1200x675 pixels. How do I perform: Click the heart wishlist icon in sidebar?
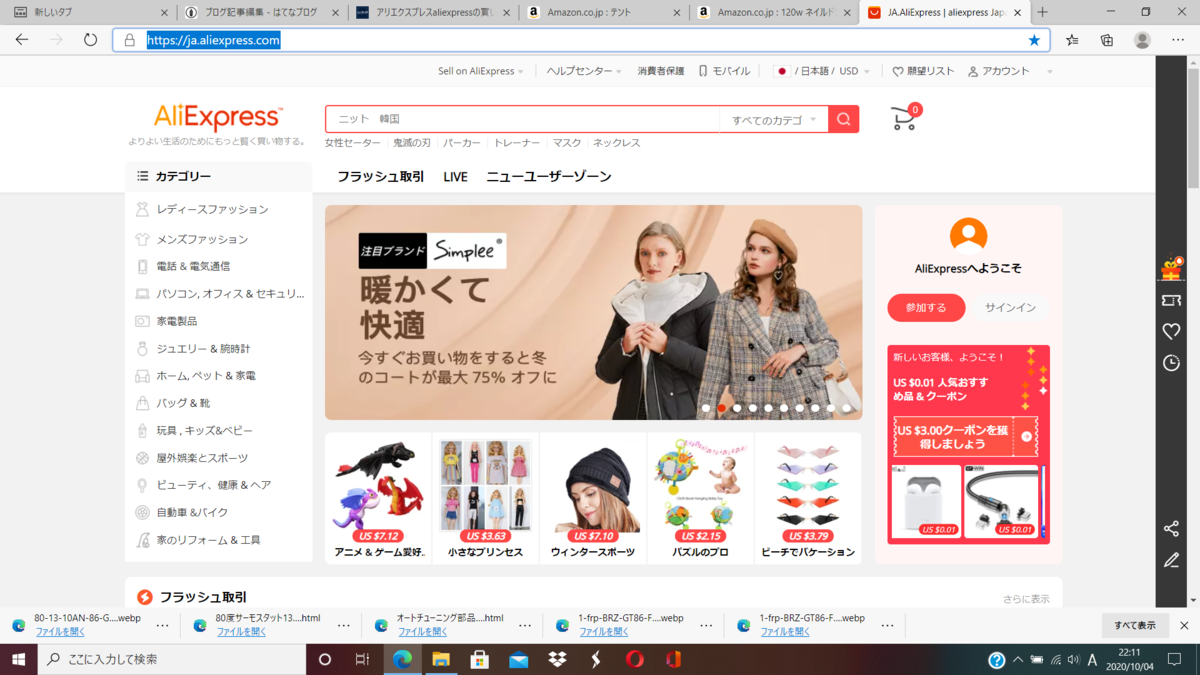[x=1171, y=331]
